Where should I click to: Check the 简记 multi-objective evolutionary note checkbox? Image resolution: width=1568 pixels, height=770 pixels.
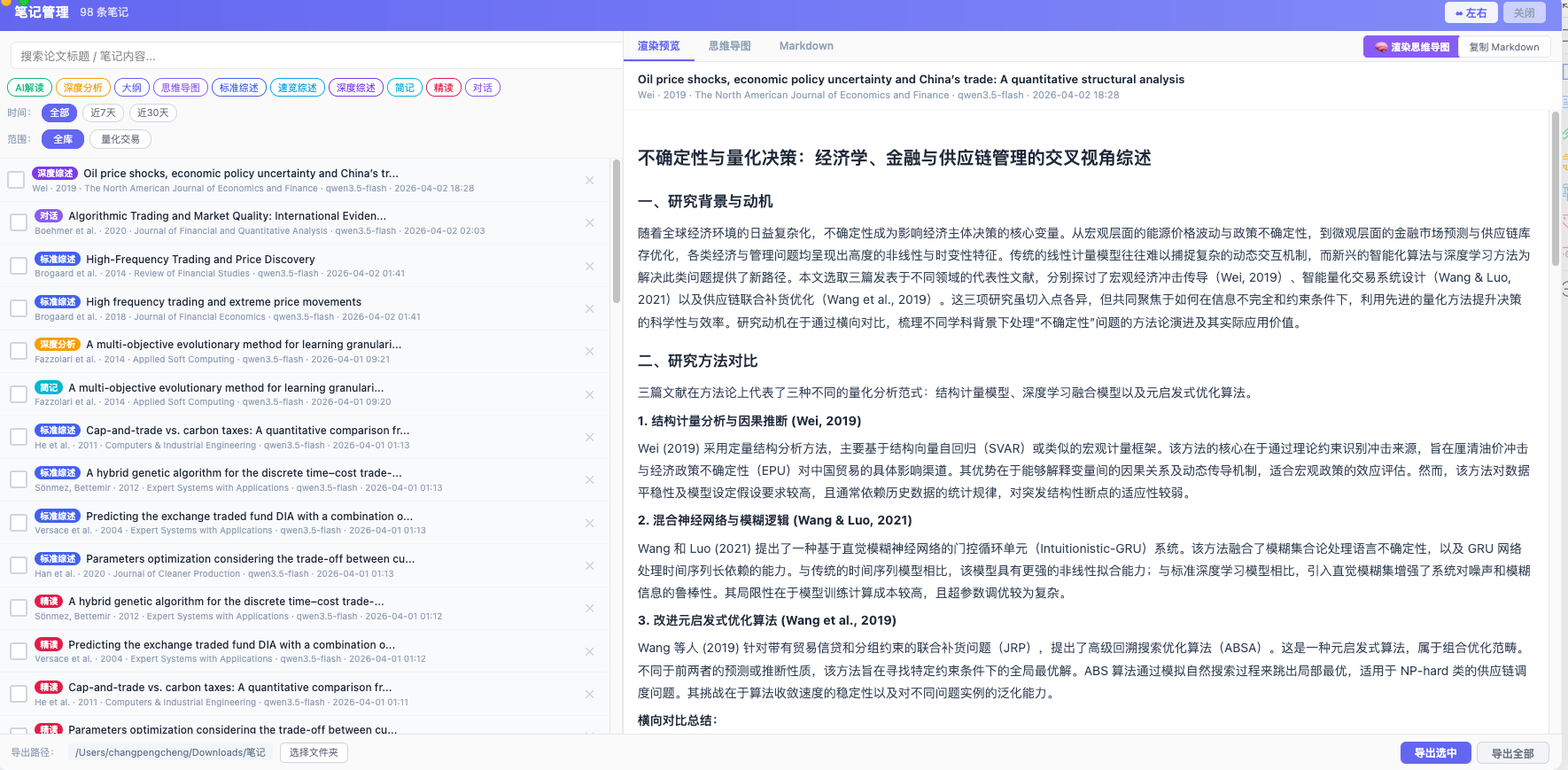(18, 394)
